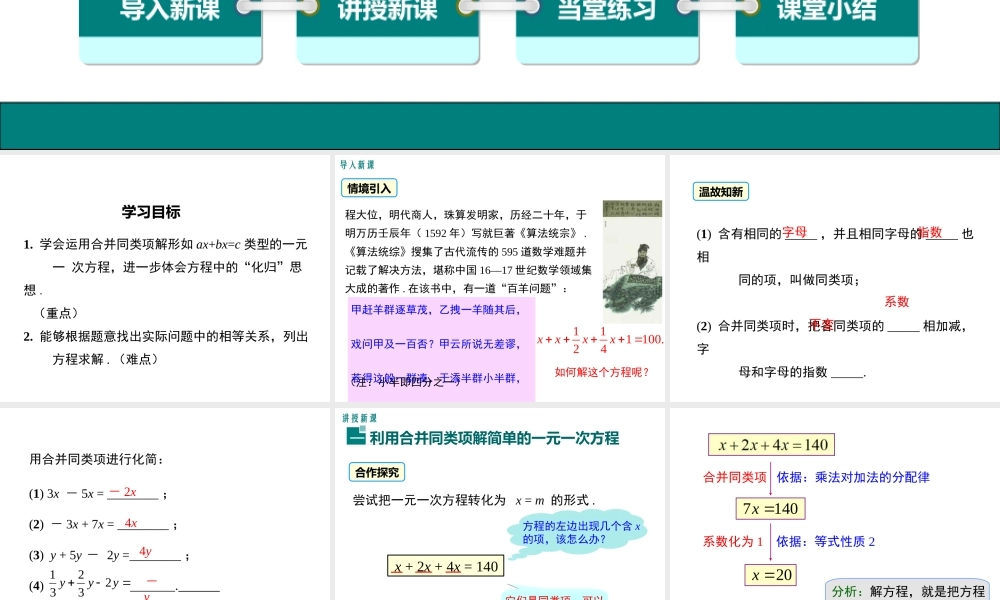Select the 用合并同类项进行化简 slide thumbnail
This screenshot has height=600, width=1000.
pyautogui.click(x=165, y=504)
